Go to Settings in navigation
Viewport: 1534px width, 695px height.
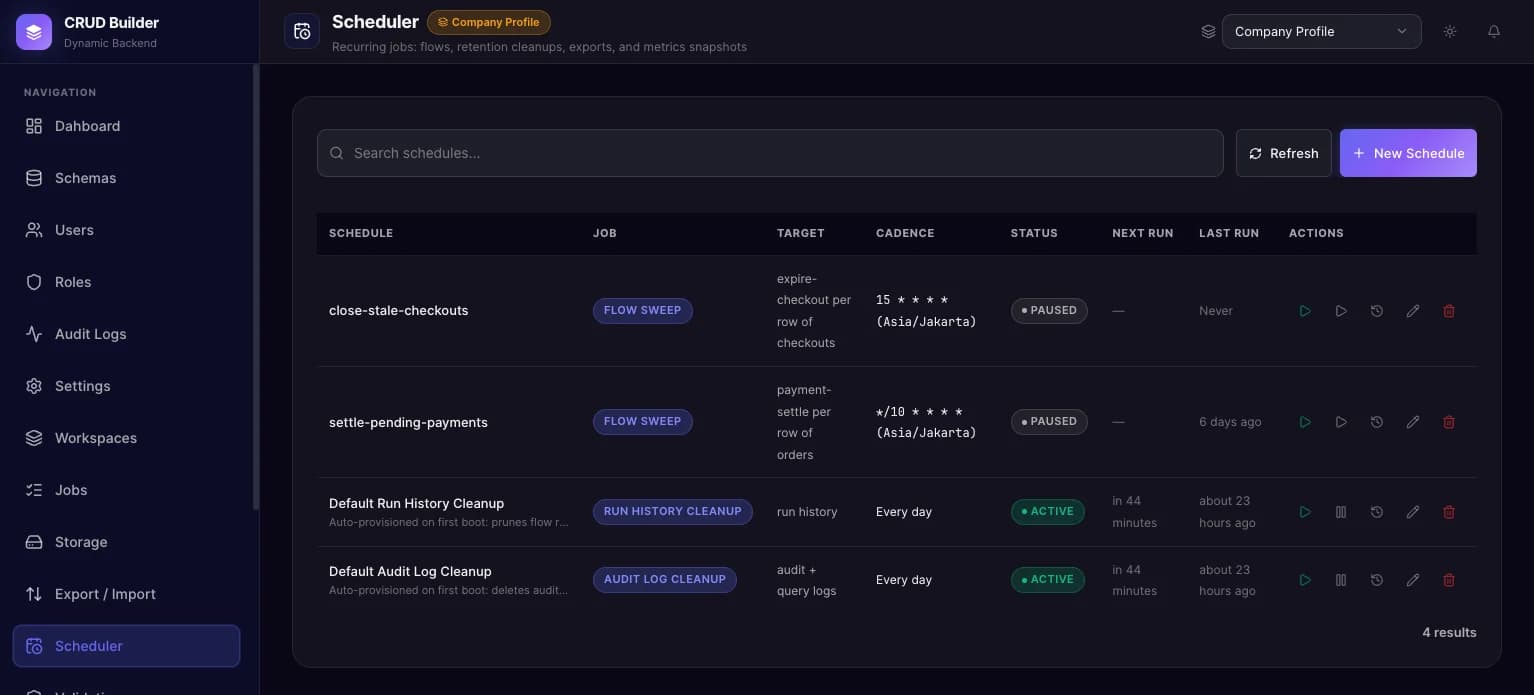[126, 386]
